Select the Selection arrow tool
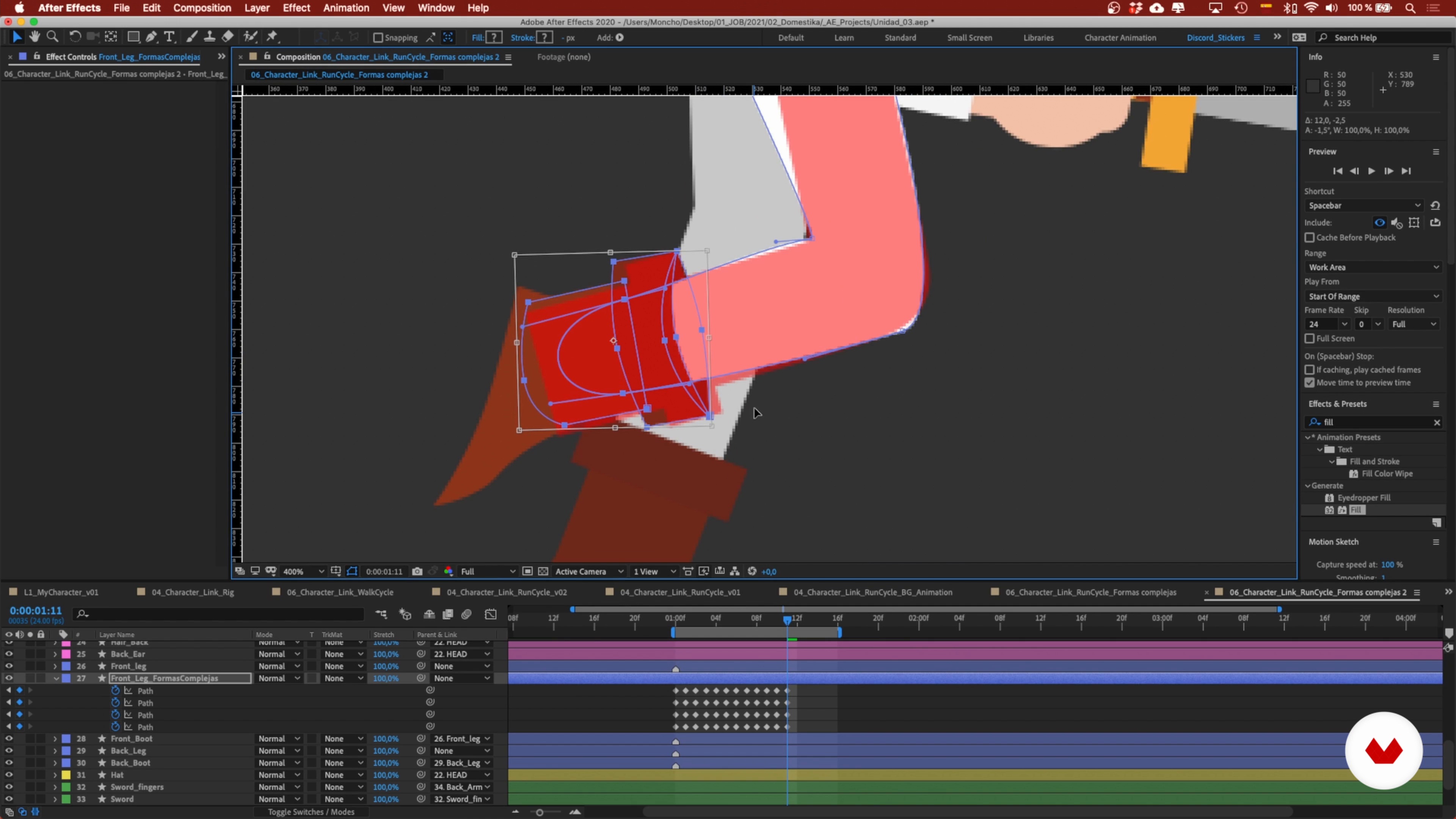Screen dimensions: 1456x819 pos(16,37)
